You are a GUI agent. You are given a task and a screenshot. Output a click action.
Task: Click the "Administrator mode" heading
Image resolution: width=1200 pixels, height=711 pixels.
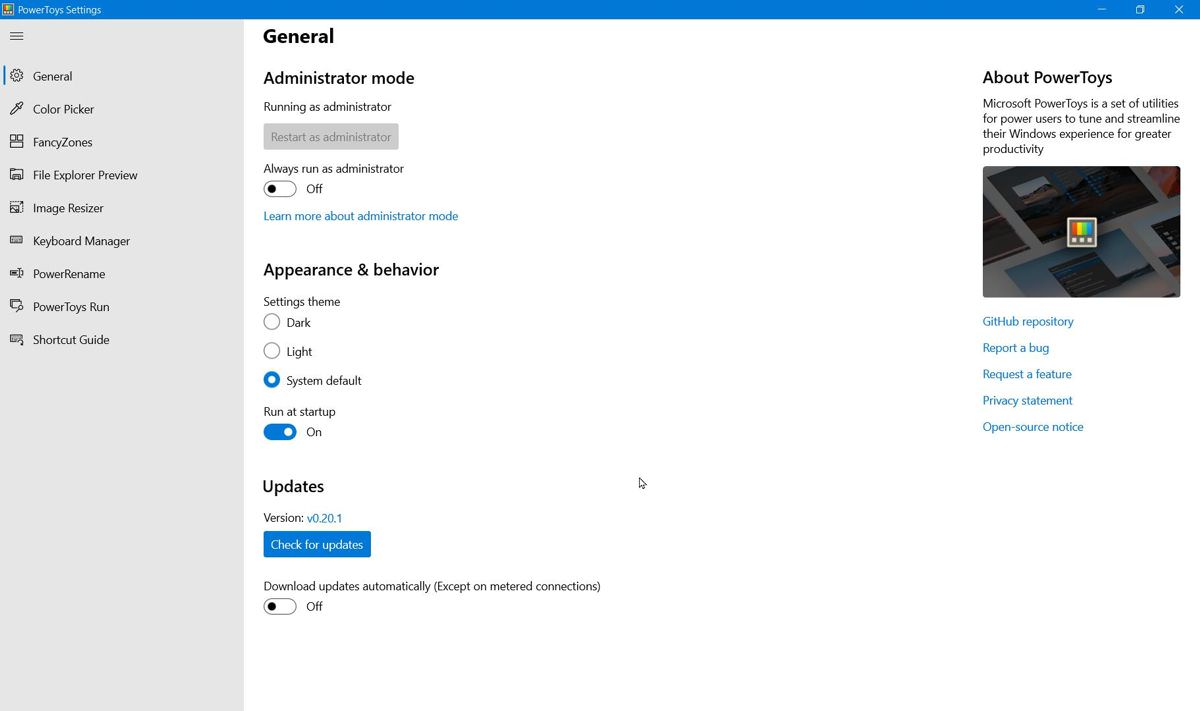(x=339, y=78)
